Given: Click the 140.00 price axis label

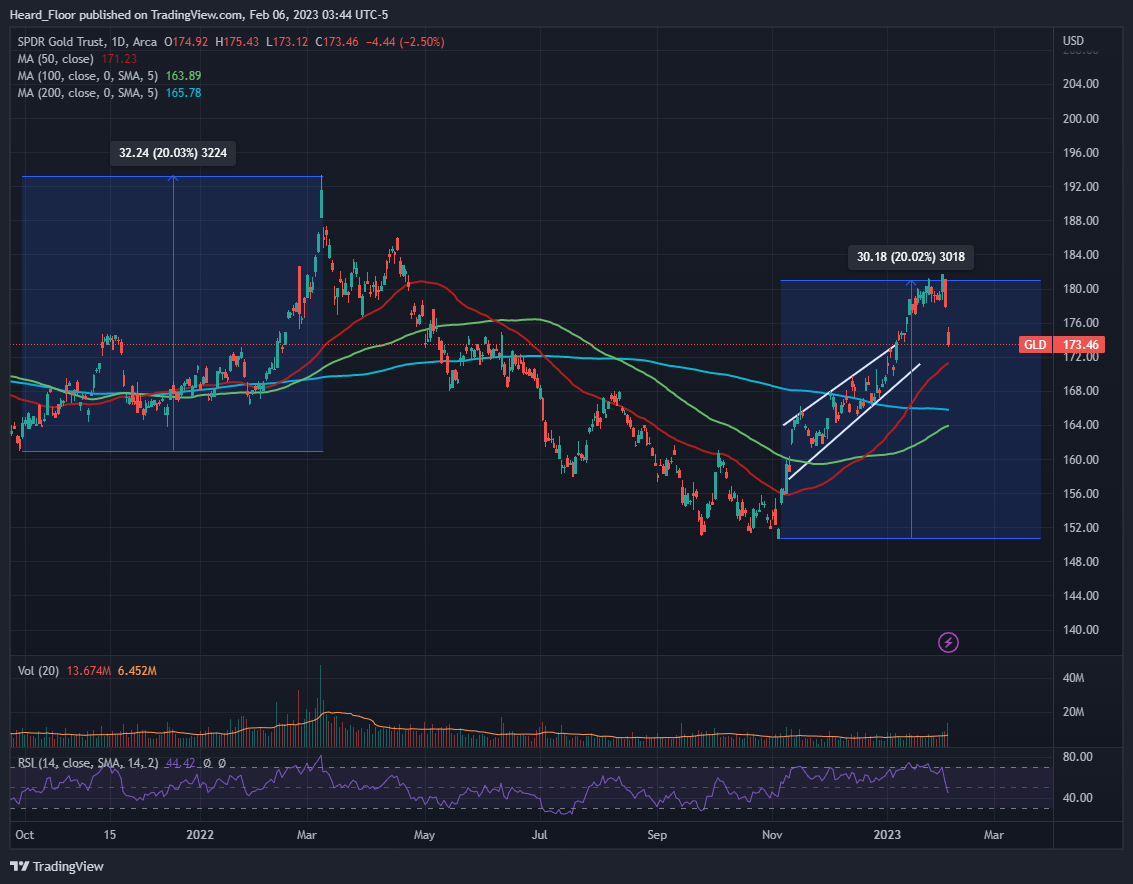Looking at the screenshot, I should tap(1080, 630).
